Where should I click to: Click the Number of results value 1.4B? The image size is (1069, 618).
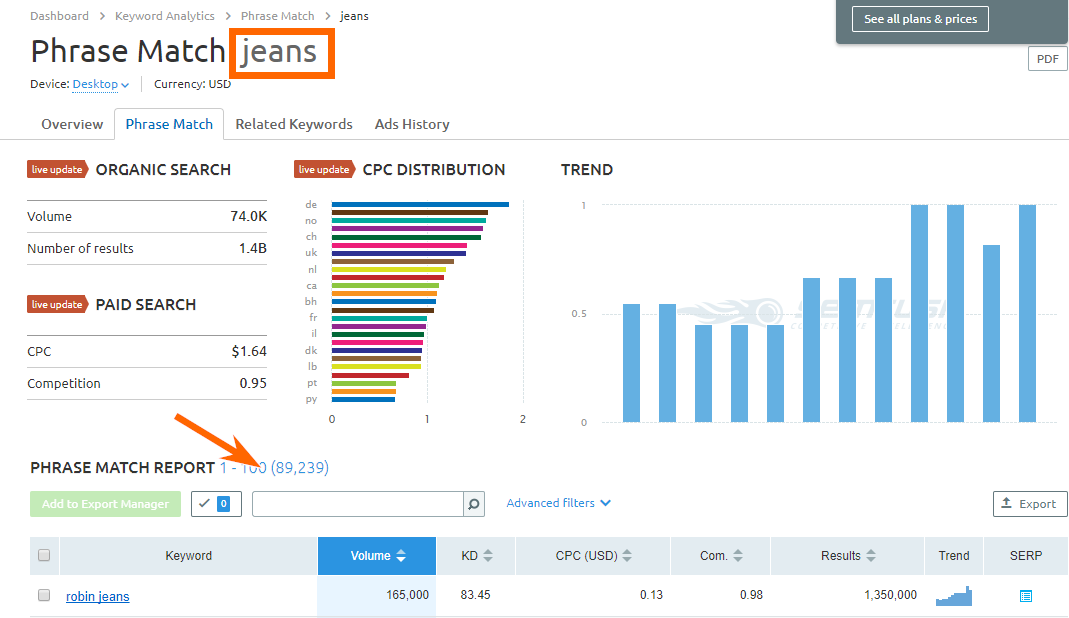tap(252, 248)
